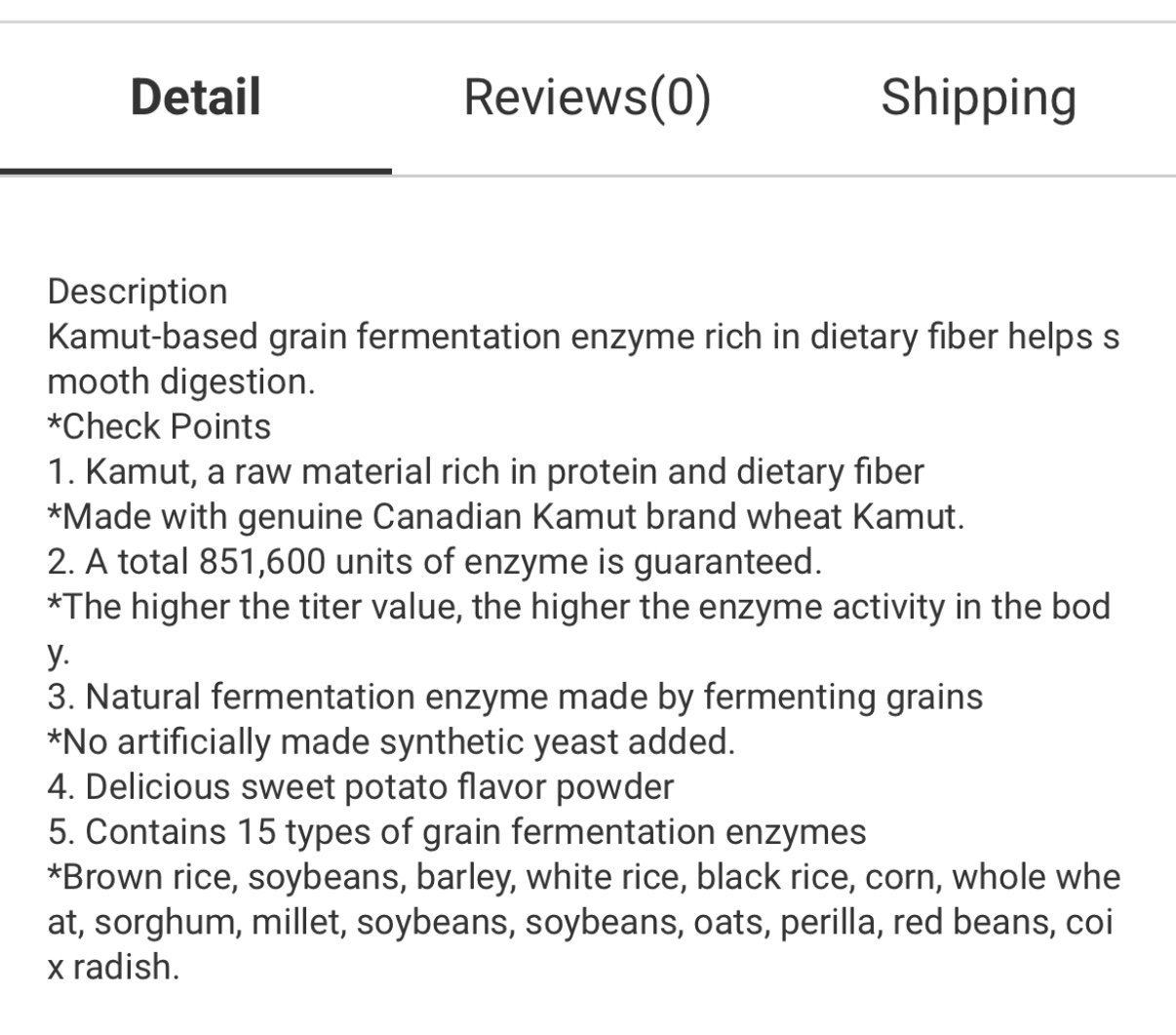The height and width of the screenshot is (1035, 1176).
Task: Click the Brown rice, soybeans, barley ingredient line
Action: tap(584, 876)
